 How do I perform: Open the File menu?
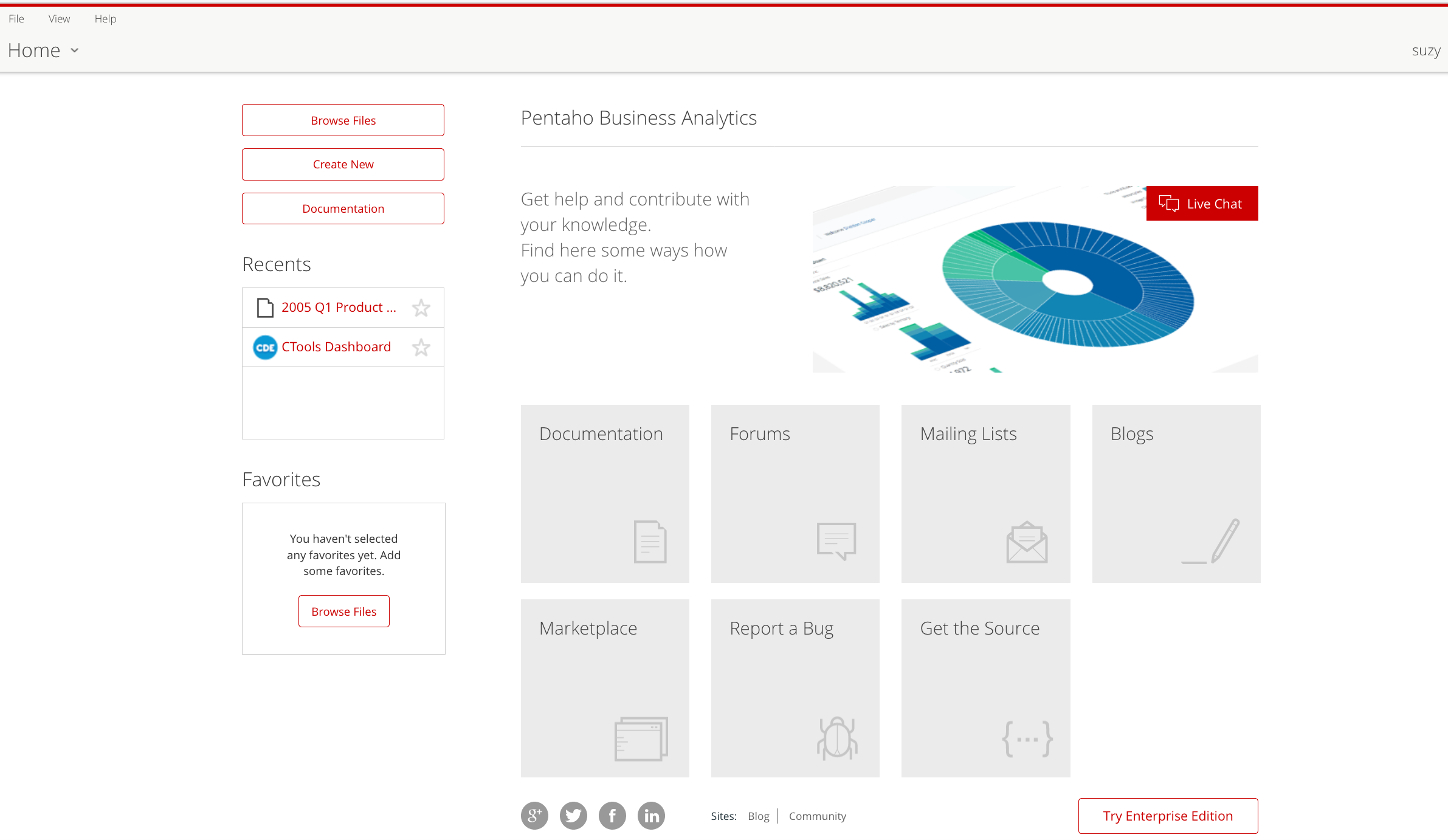16,19
